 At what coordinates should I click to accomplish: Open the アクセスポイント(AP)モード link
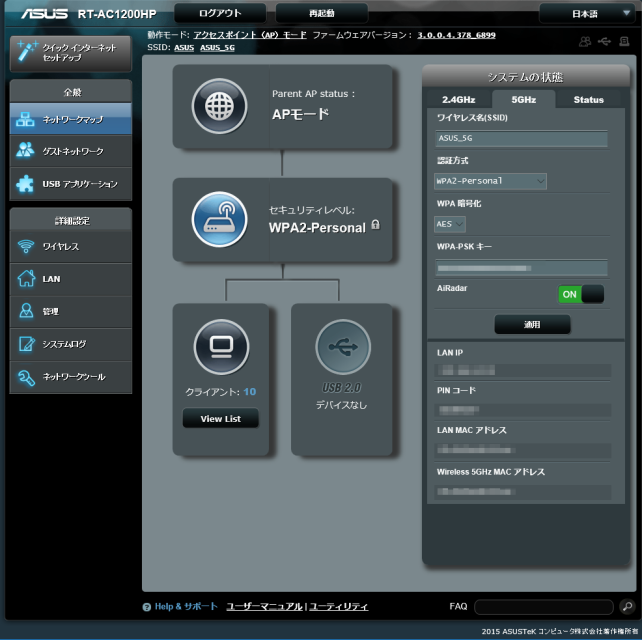click(x=250, y=35)
